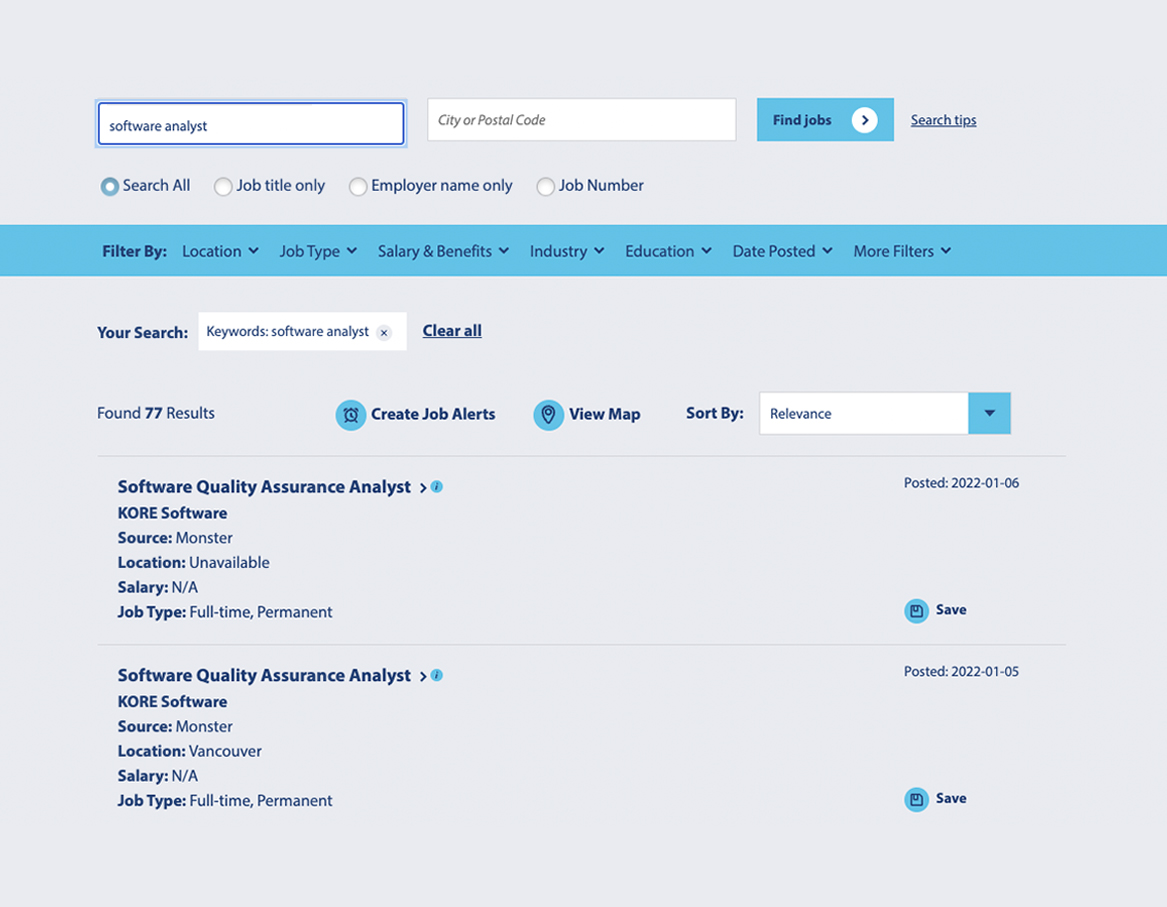This screenshot has width=1167, height=907.
Task: Open the Date Posted filter menu
Action: click(782, 251)
